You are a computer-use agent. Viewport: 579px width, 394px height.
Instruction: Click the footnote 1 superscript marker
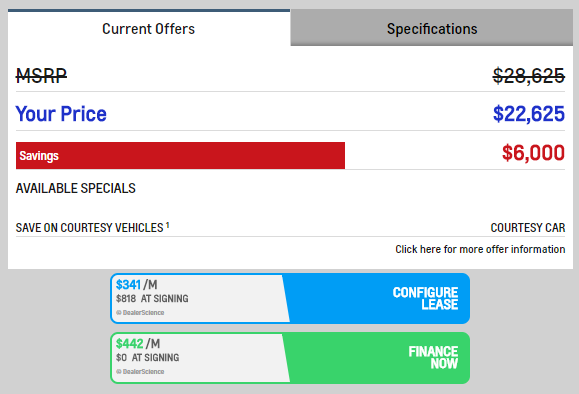coord(167,225)
